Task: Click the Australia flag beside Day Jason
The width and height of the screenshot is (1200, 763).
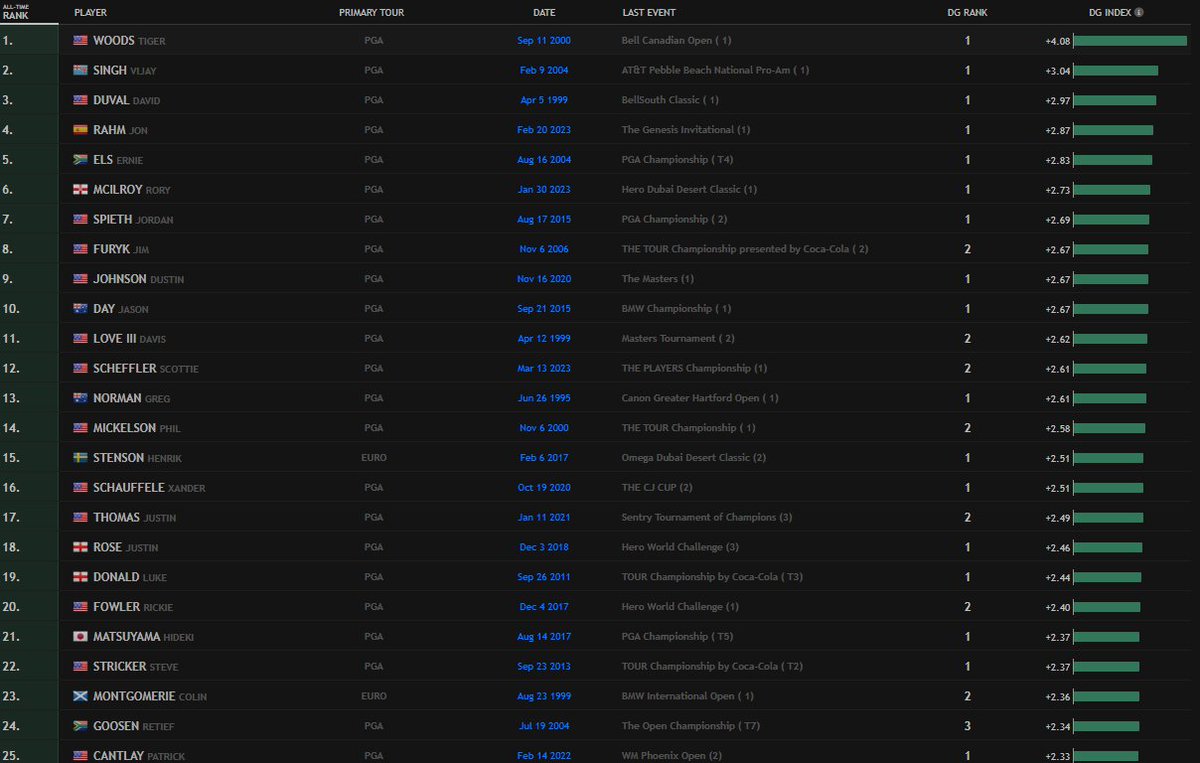Action: click(80, 309)
